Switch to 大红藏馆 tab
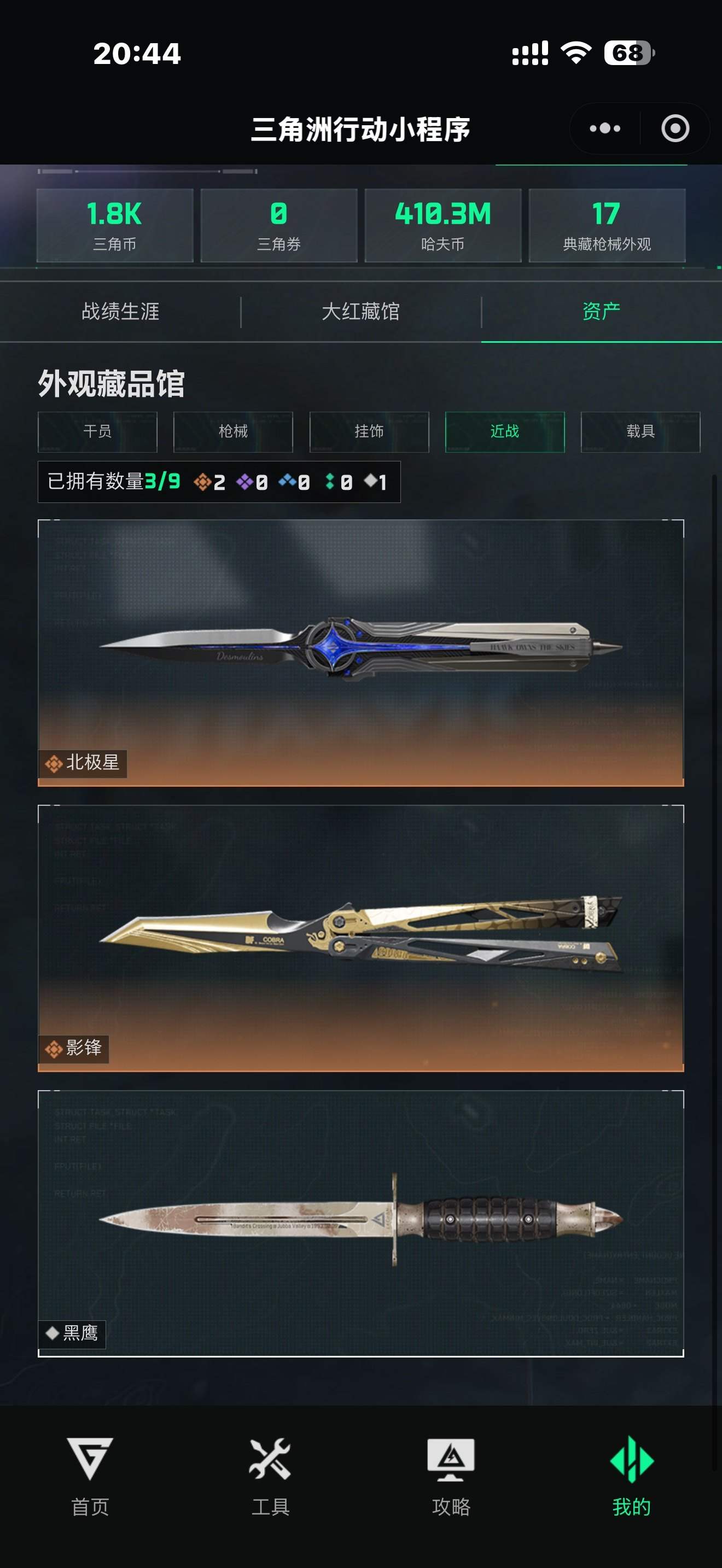722x1568 pixels. tap(361, 312)
